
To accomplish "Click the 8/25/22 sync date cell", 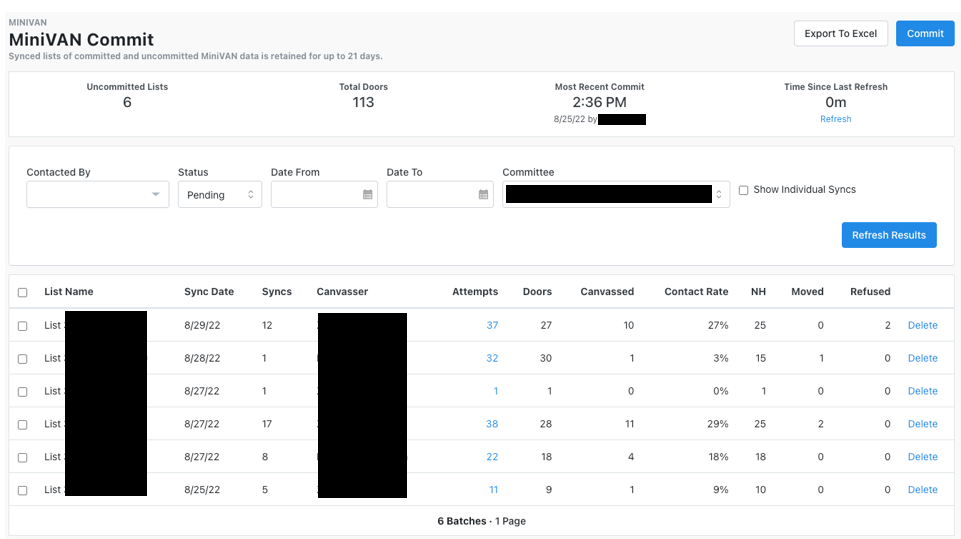I will (202, 489).
